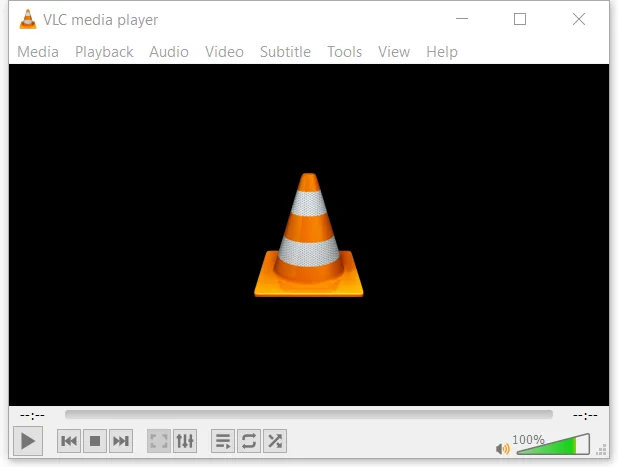Open extended settings equalizer panel

(185, 441)
